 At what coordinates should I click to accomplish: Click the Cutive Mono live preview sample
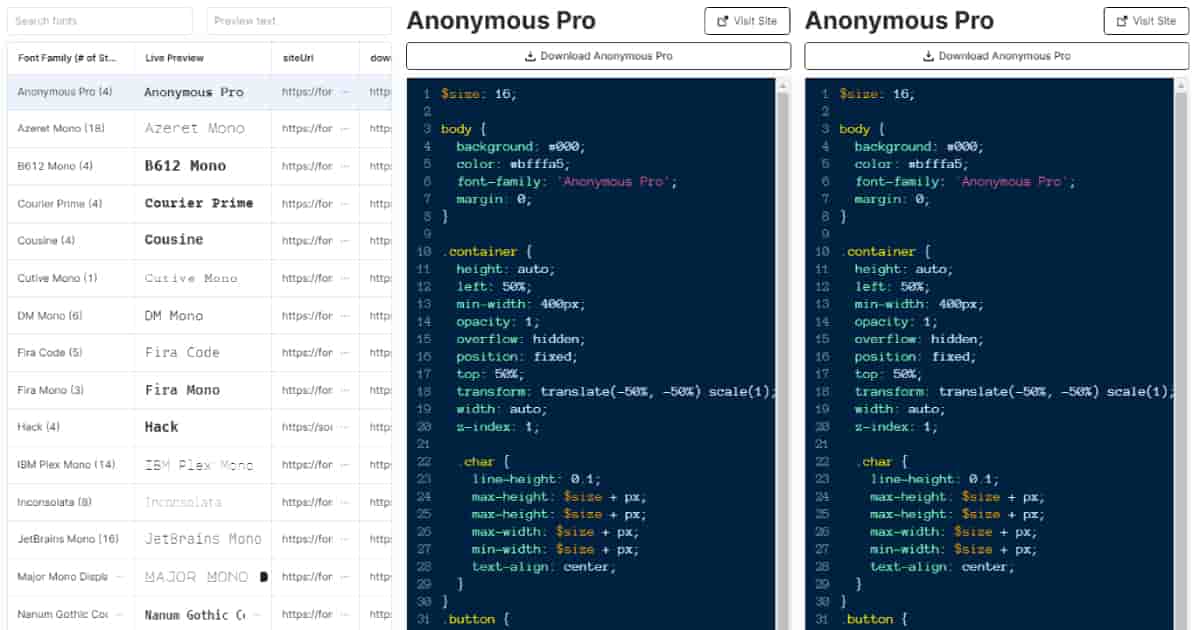point(192,278)
